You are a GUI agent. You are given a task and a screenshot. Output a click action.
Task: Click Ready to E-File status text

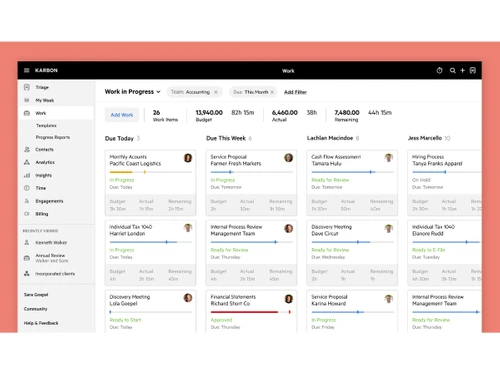(x=429, y=250)
